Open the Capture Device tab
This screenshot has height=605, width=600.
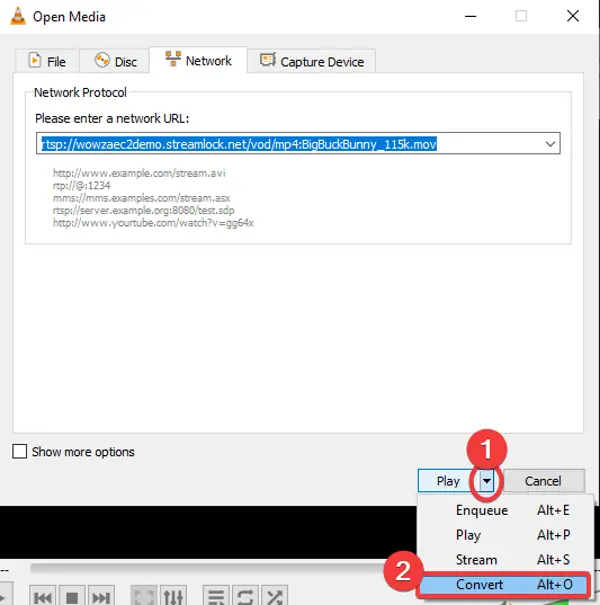pos(311,61)
